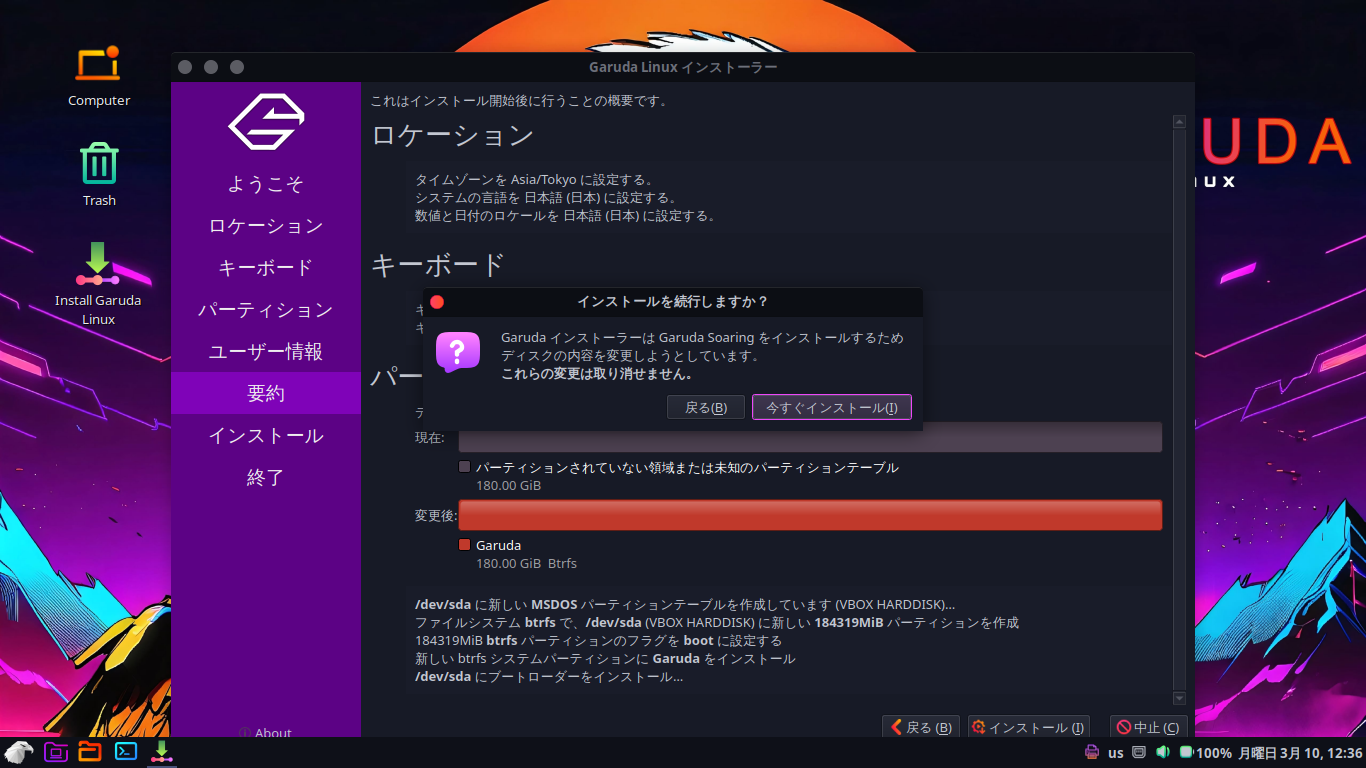Open the us keyboard layout indicator
Image resolution: width=1366 pixels, height=768 pixels.
coord(1116,753)
